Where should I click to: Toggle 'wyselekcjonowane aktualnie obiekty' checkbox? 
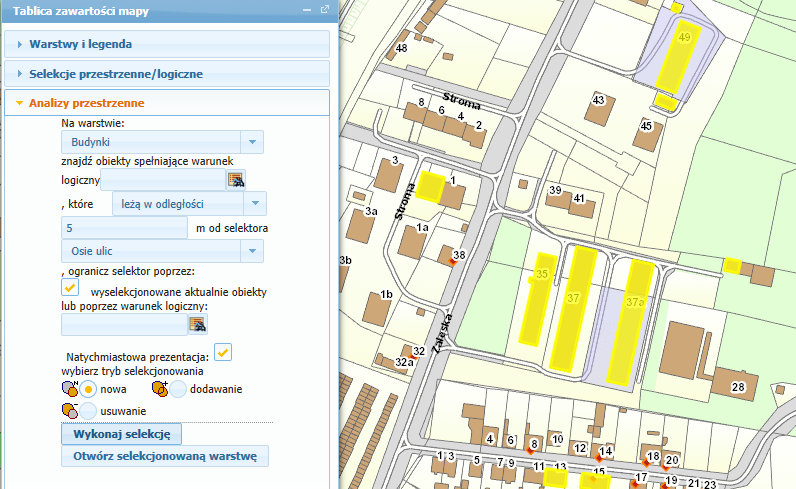(x=70, y=287)
